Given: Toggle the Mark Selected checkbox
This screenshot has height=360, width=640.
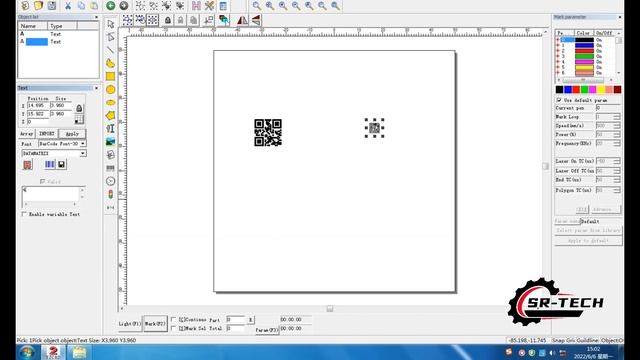Looking at the screenshot, I should click(173, 328).
